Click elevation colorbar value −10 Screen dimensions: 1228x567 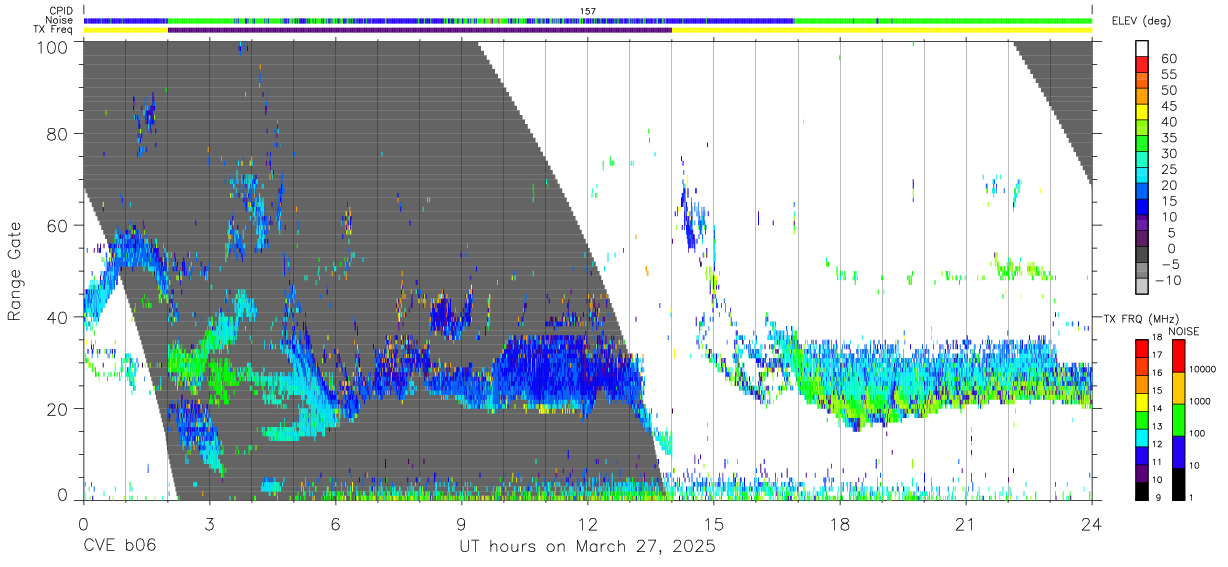(x=1166, y=281)
